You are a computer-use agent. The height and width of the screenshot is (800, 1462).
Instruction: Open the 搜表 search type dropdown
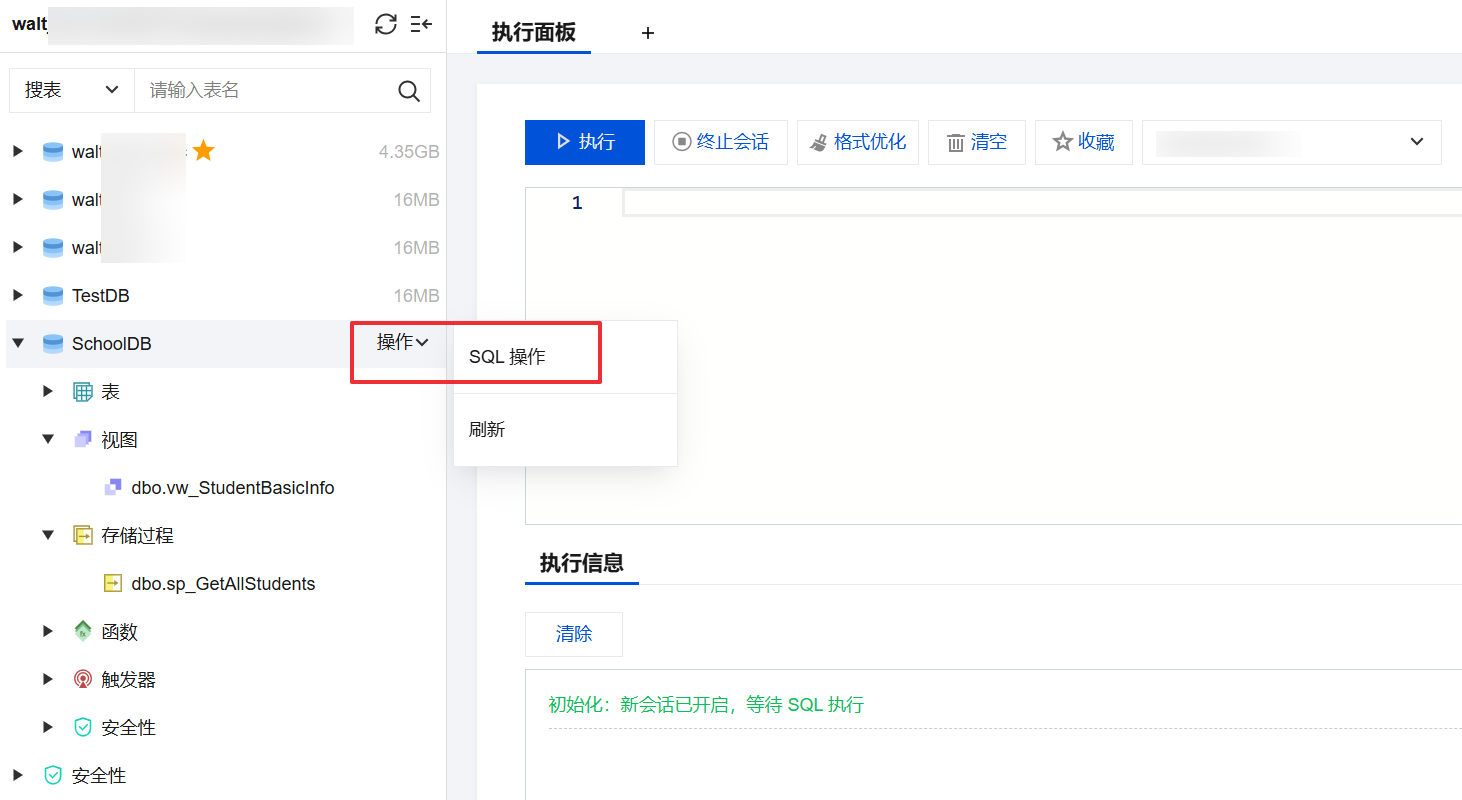tap(72, 91)
